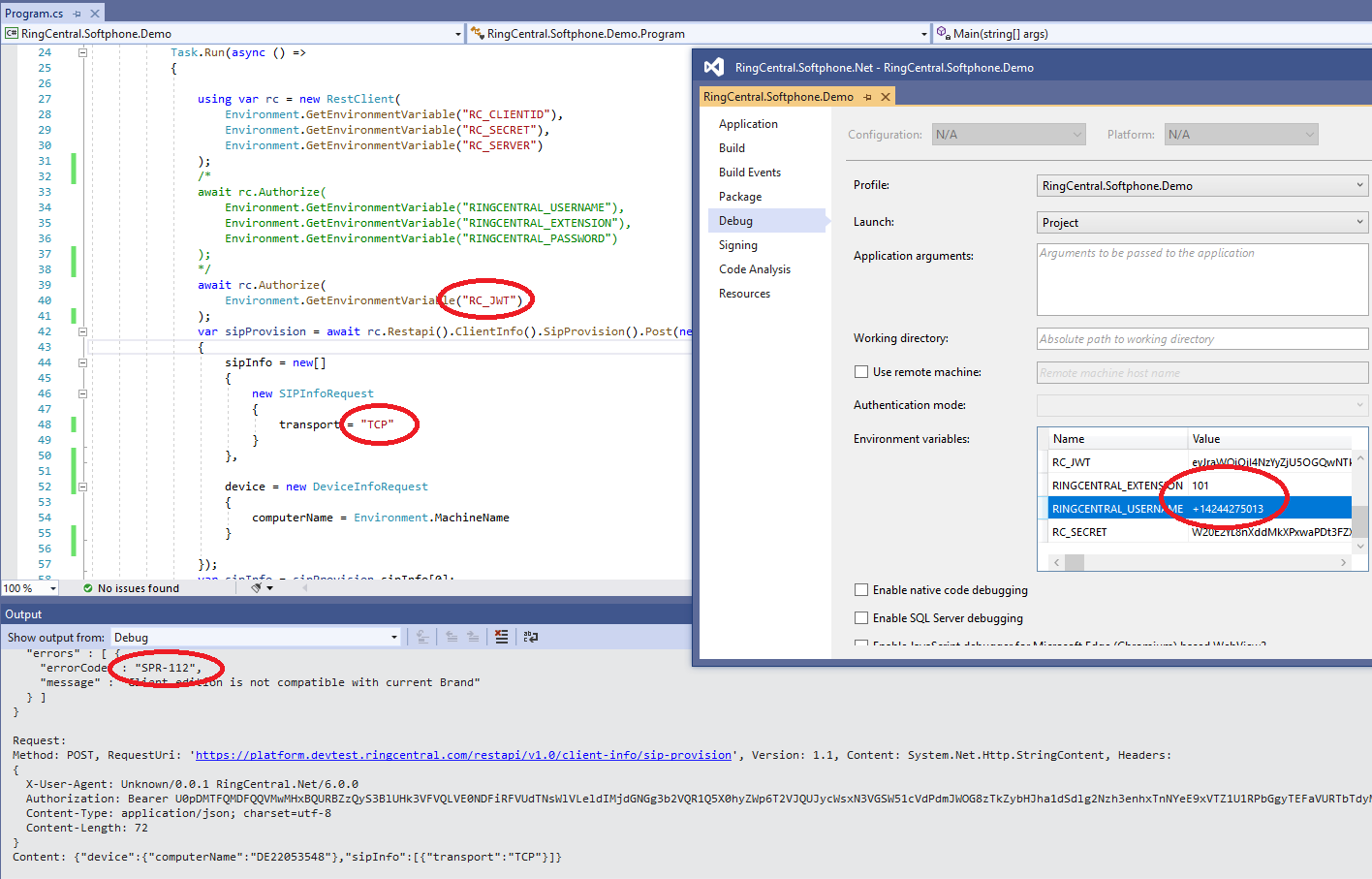Open the Resources properties page
The image size is (1372, 879).
[x=744, y=294]
